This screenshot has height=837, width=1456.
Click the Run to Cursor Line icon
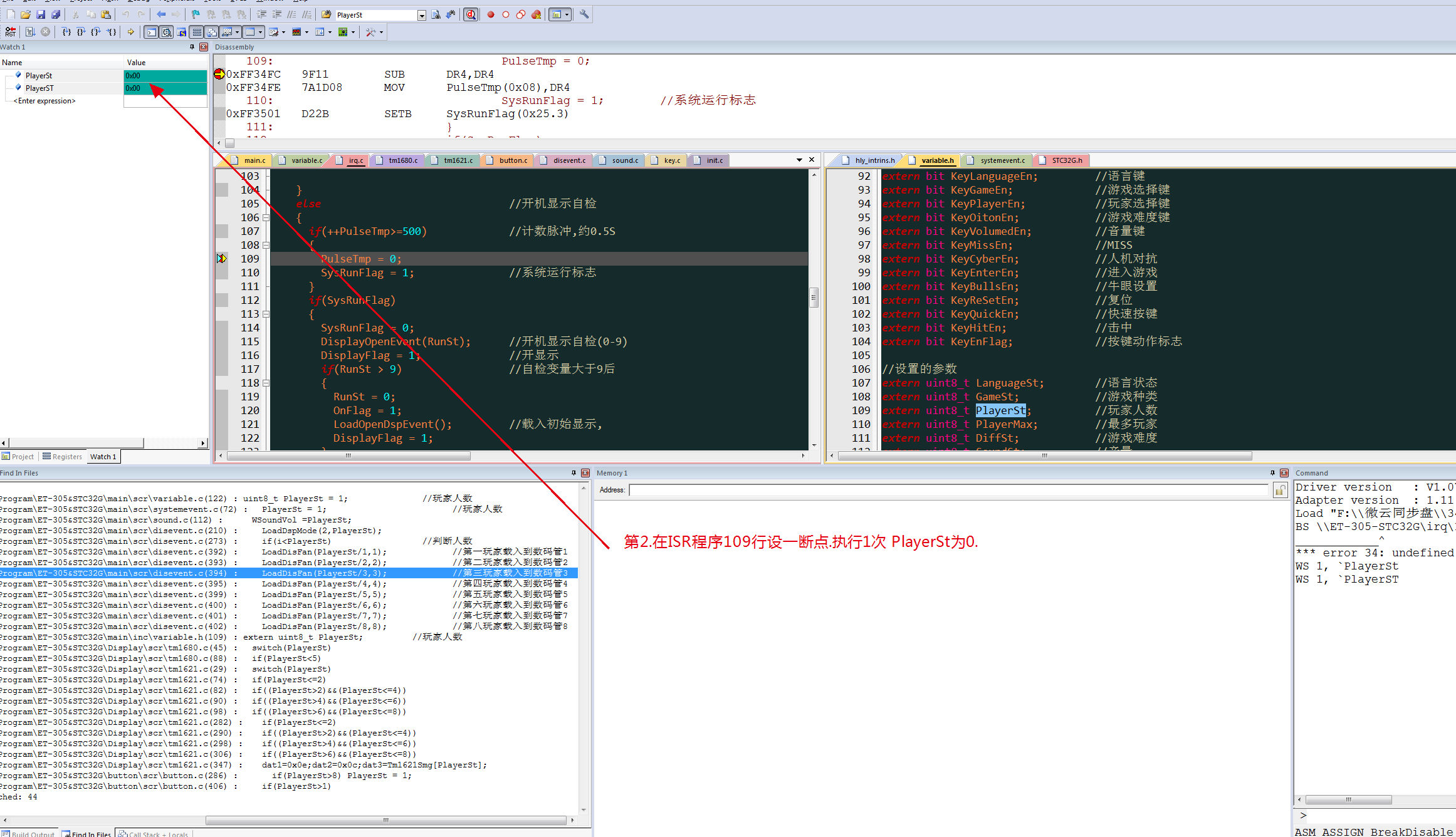pyautogui.click(x=111, y=32)
